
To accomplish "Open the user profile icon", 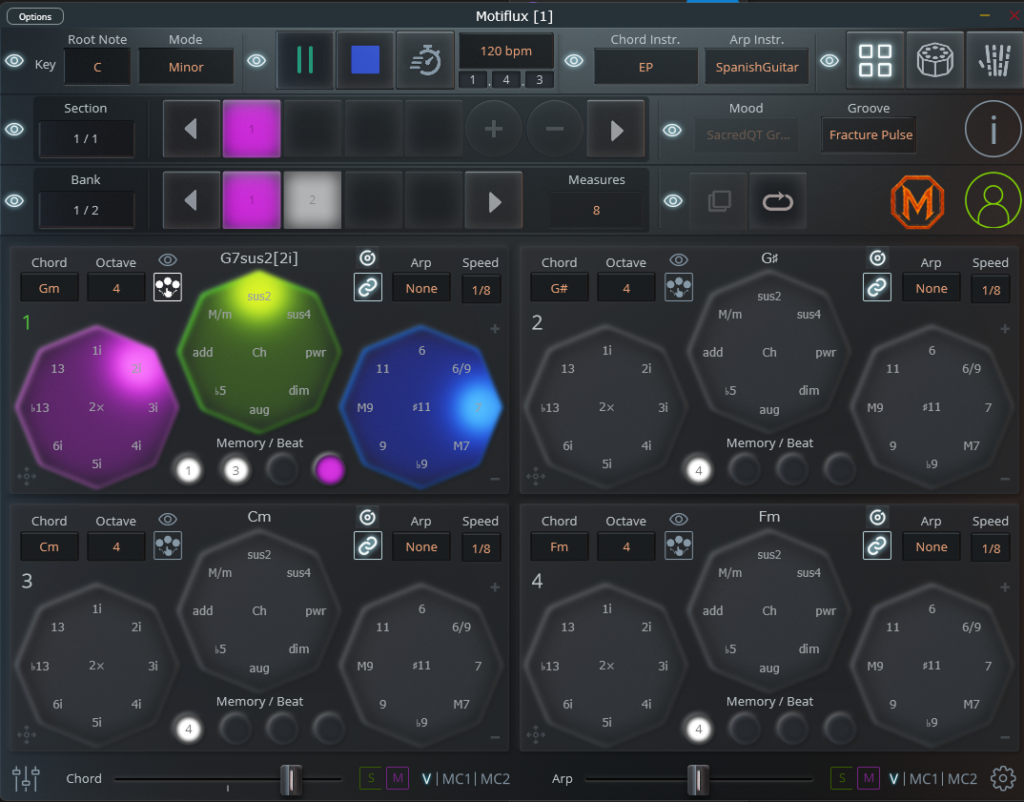I will tap(993, 201).
